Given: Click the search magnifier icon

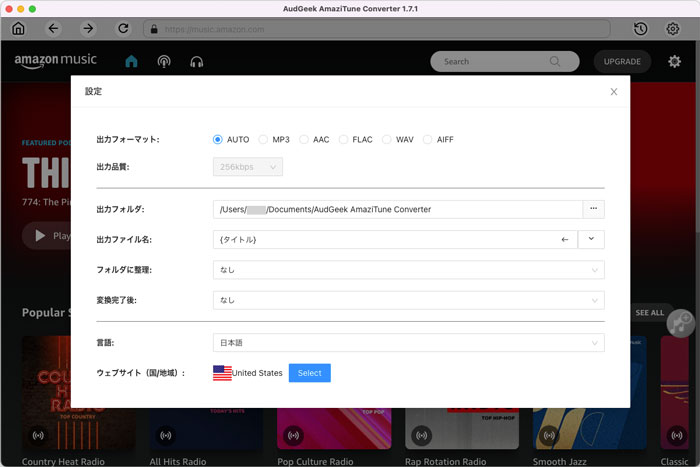Looking at the screenshot, I should click(x=554, y=61).
